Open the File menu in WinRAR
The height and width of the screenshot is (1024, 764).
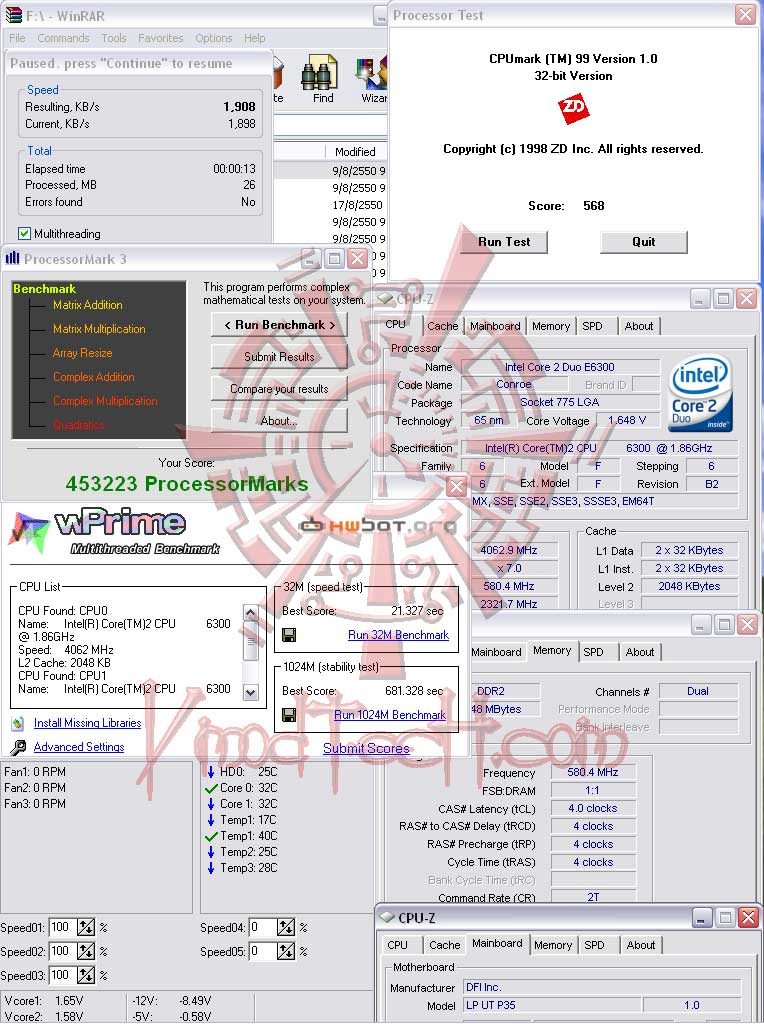[18, 39]
